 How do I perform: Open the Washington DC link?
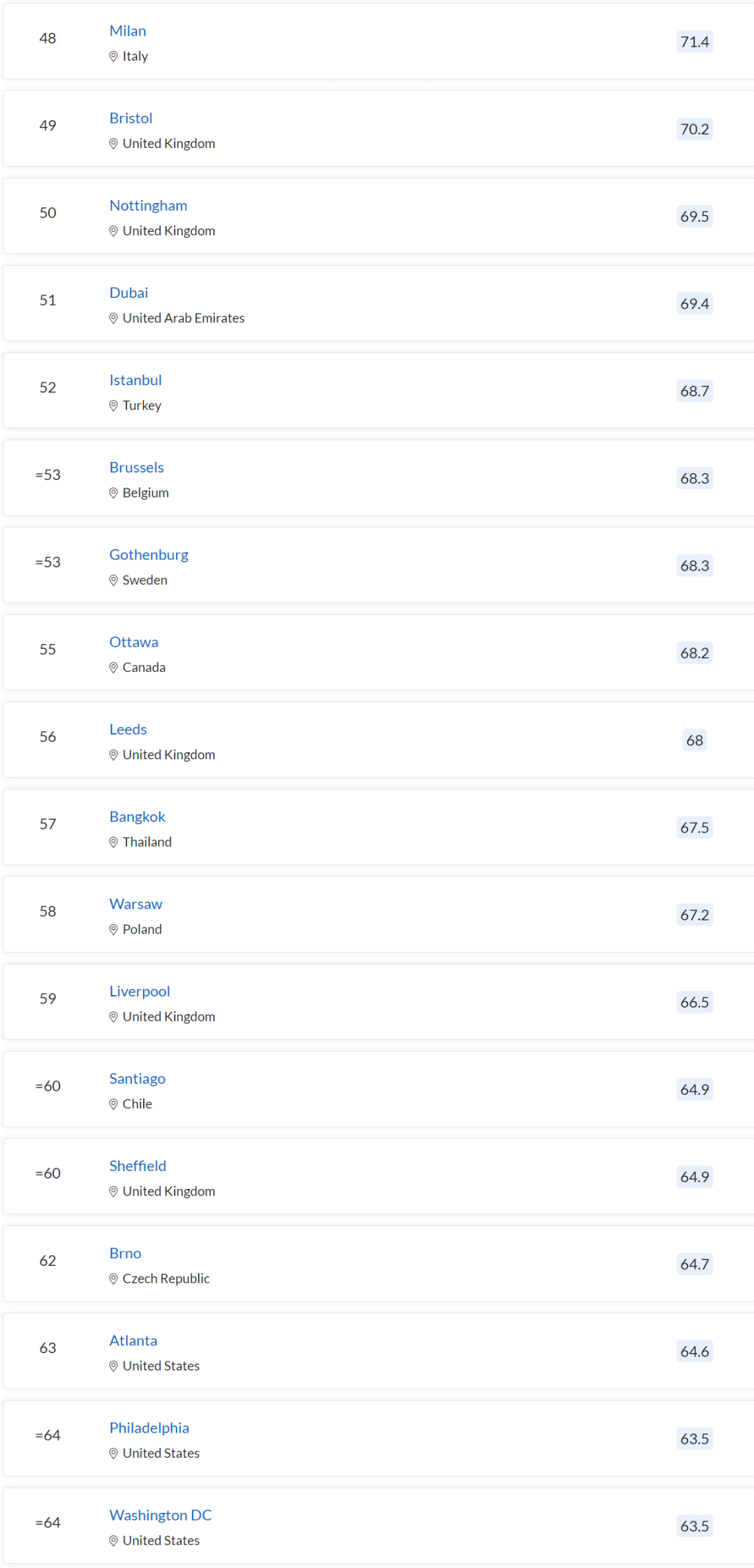point(161,1515)
